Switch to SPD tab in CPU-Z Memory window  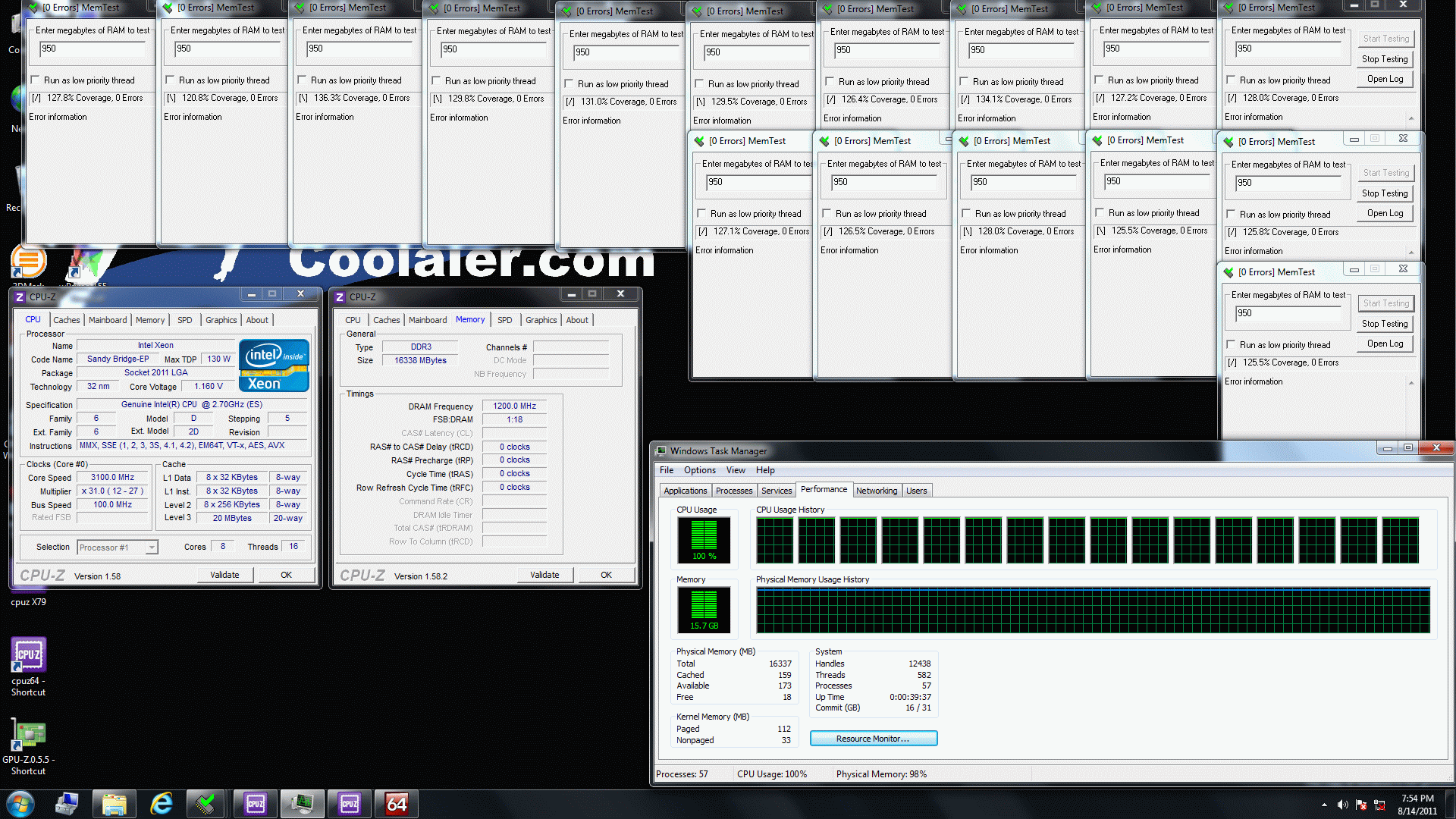pyautogui.click(x=504, y=320)
